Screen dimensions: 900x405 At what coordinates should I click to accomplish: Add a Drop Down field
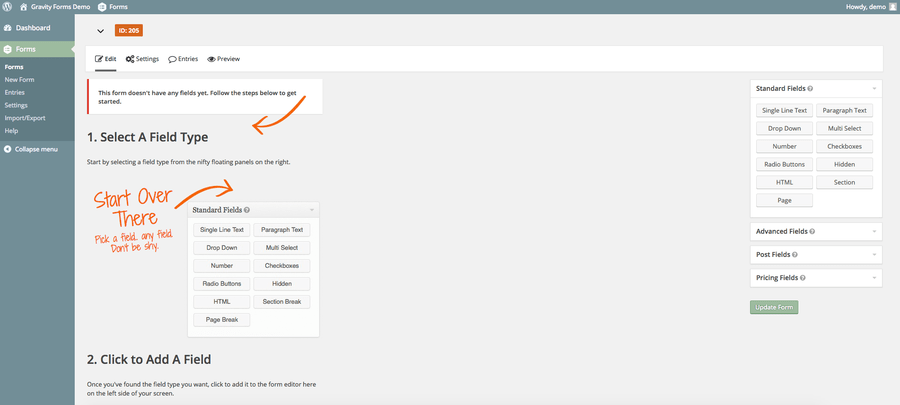[x=785, y=128]
